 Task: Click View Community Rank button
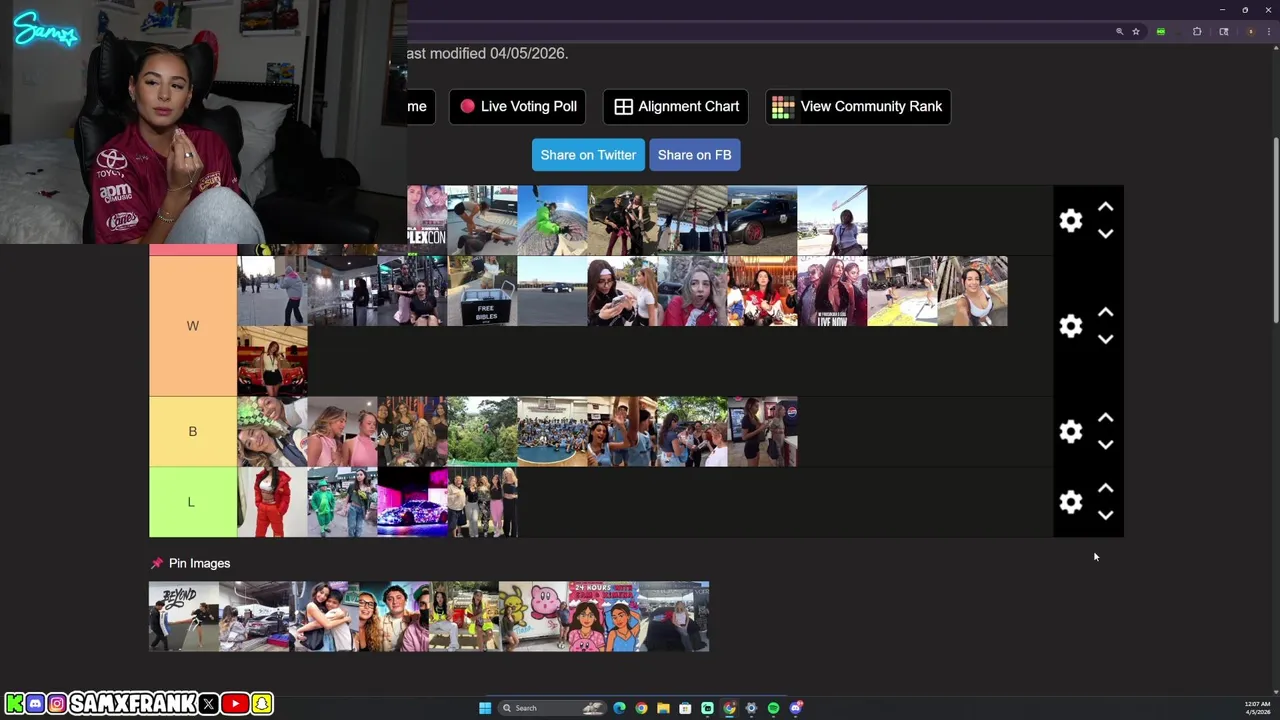pyautogui.click(x=858, y=106)
